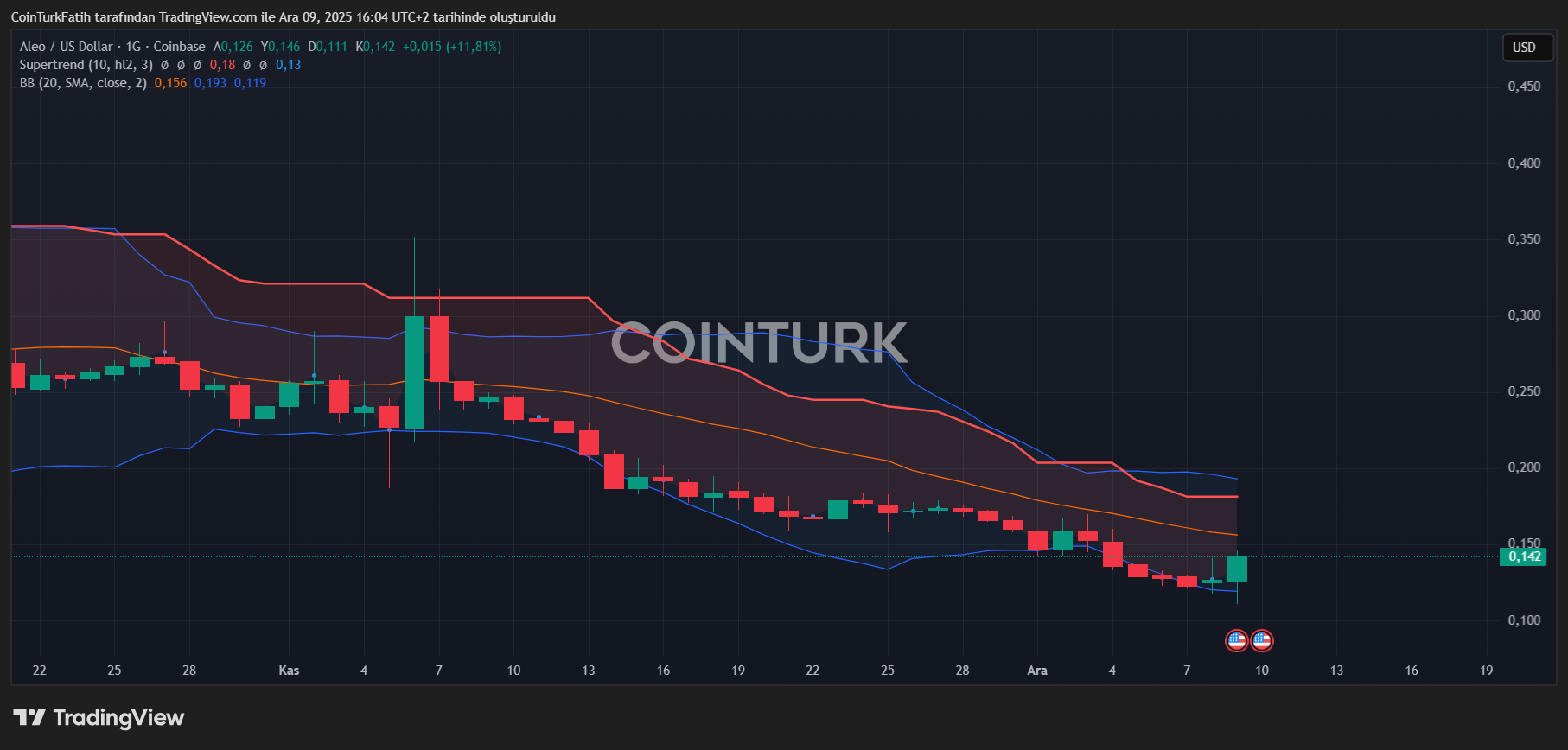The width and height of the screenshot is (1568, 750).
Task: Click the CoinTurkFatih attribution header text
Action: click(283, 17)
